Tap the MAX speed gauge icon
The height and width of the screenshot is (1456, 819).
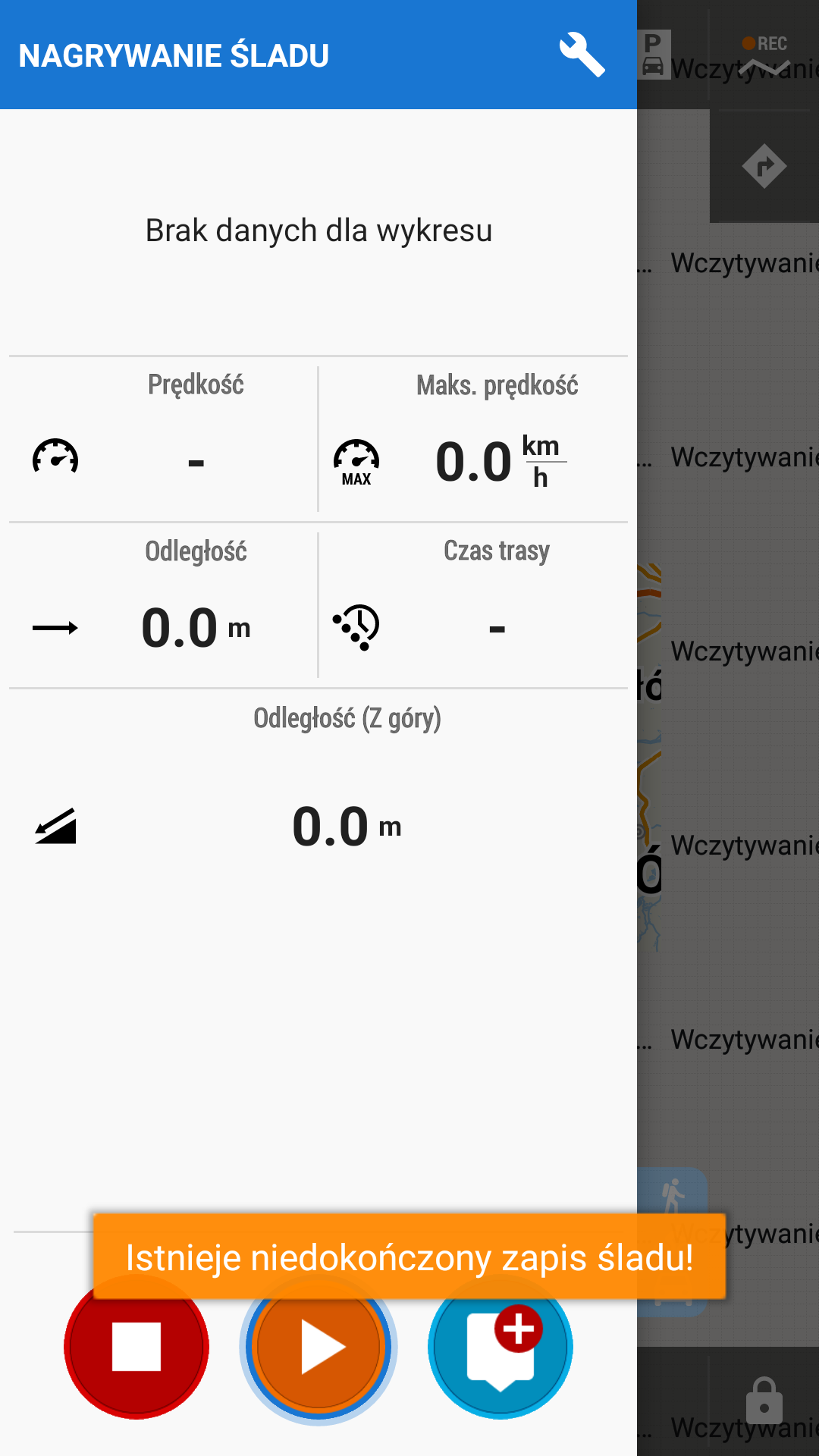[356, 461]
